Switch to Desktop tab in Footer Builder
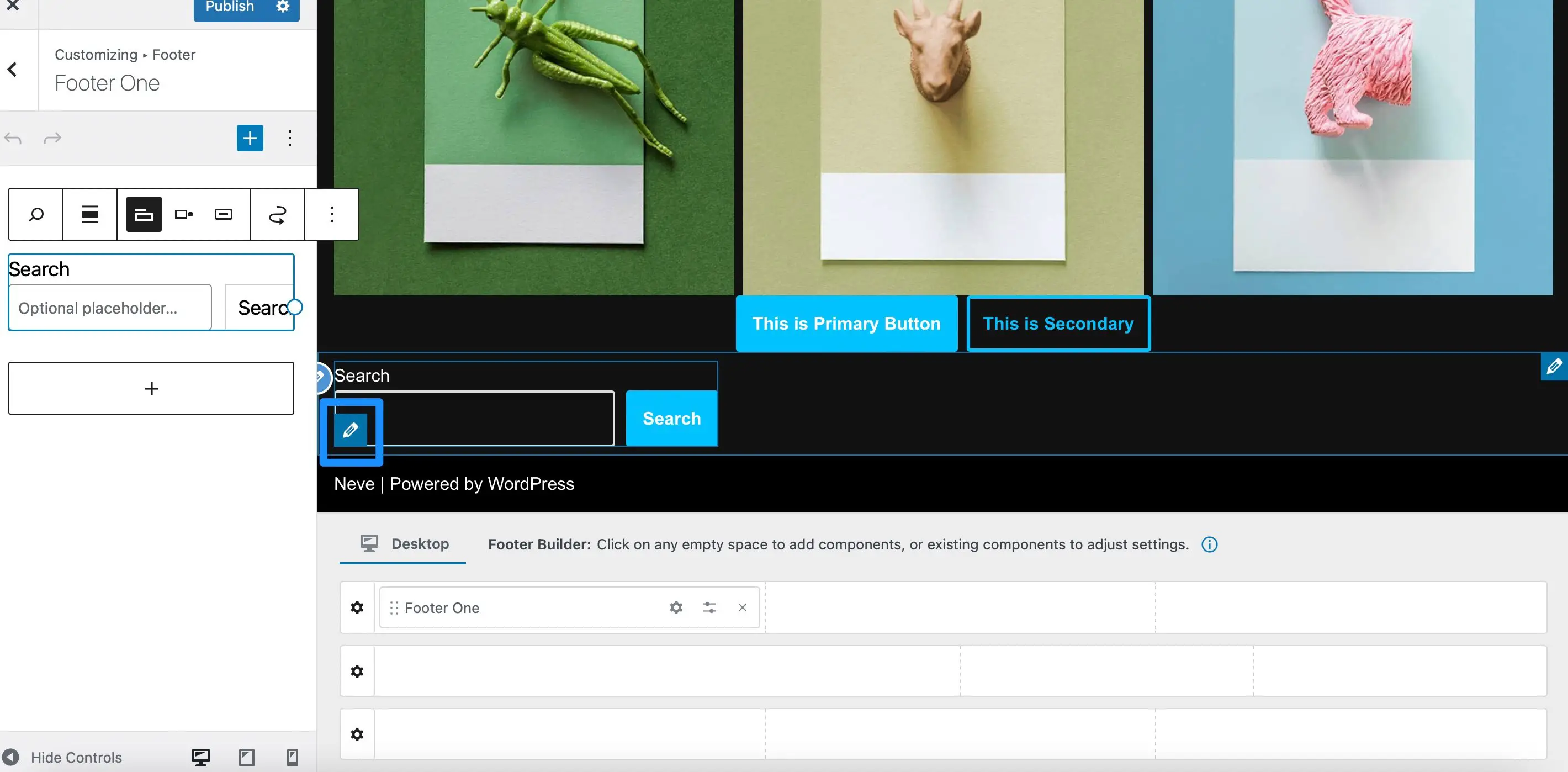The image size is (1568, 772). coord(404,544)
